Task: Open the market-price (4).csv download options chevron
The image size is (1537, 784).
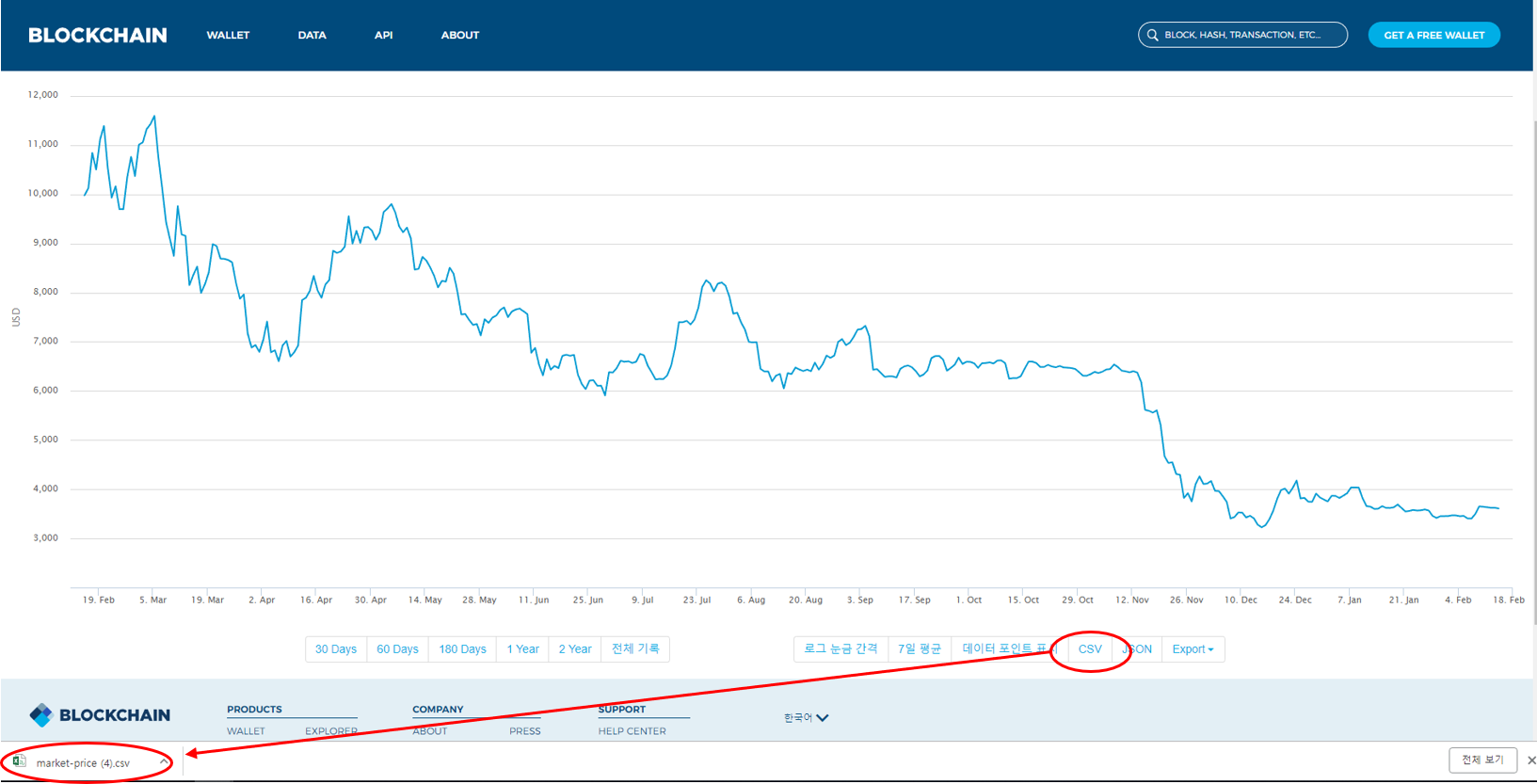Action: [x=164, y=762]
